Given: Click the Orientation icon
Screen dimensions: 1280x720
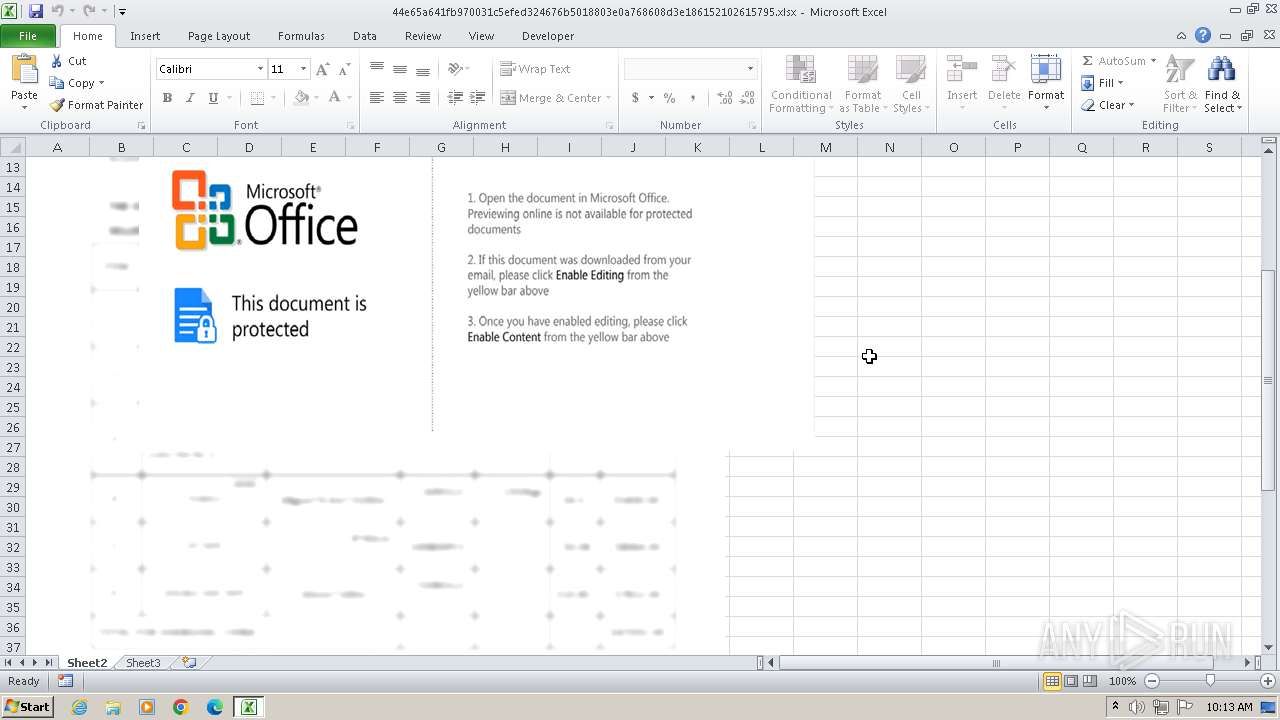Looking at the screenshot, I should [455, 69].
